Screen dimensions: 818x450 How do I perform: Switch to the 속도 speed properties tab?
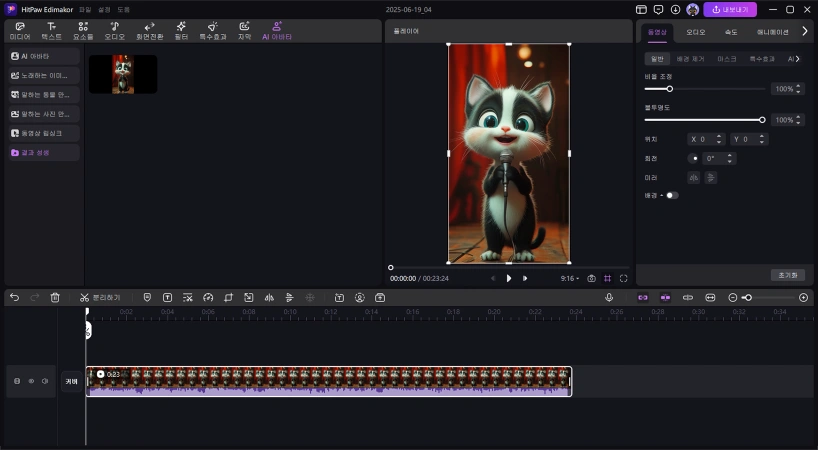click(x=731, y=32)
